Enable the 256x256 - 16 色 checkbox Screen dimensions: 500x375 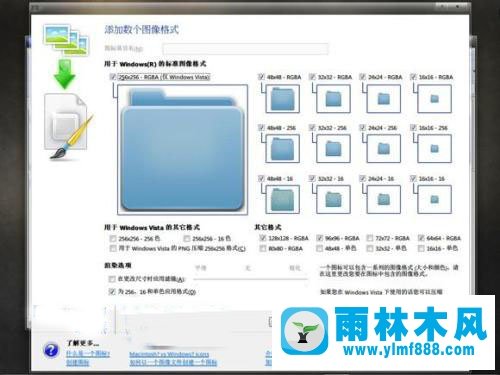(187, 239)
